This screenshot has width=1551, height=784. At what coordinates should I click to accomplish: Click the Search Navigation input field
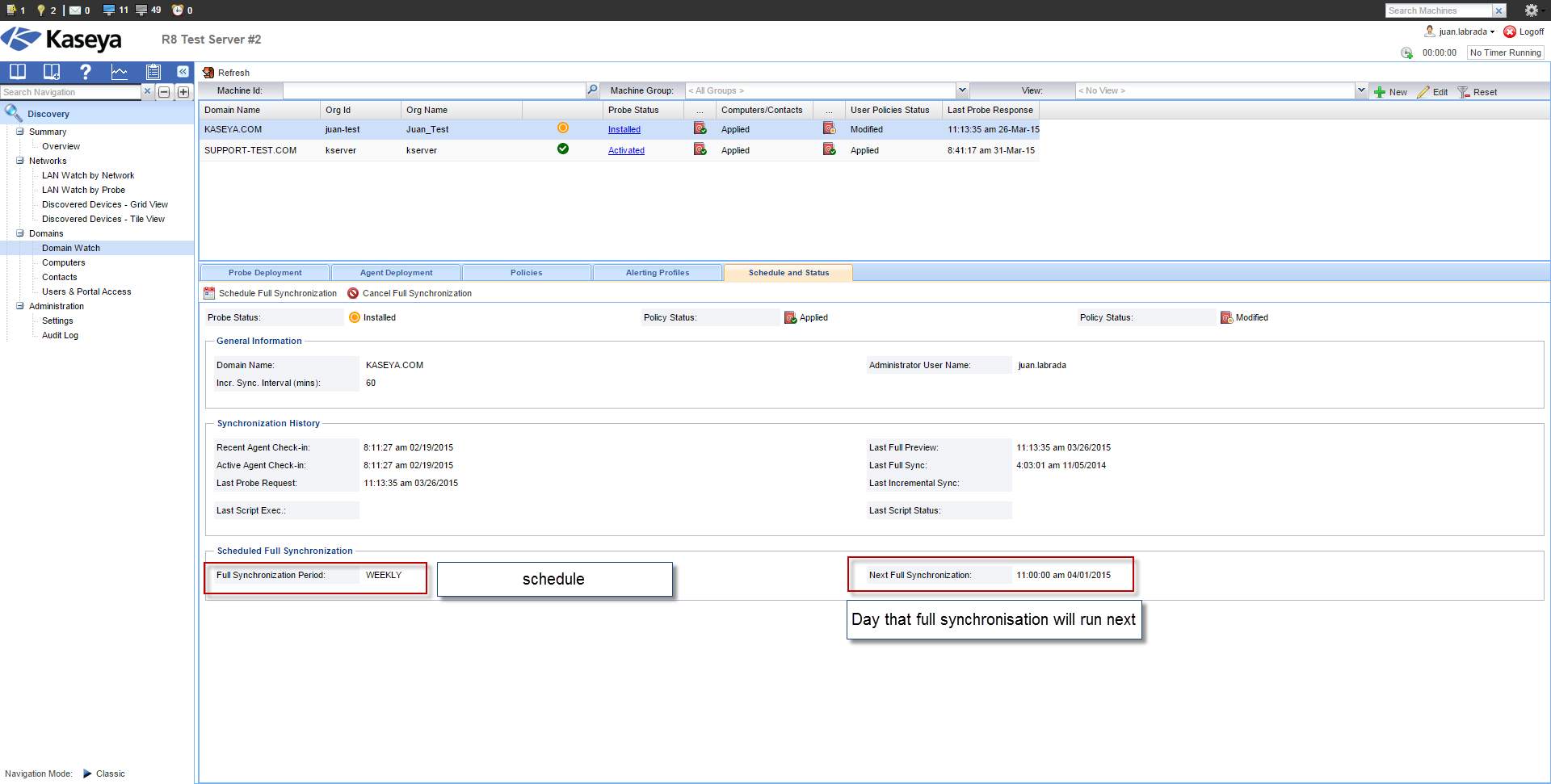70,92
